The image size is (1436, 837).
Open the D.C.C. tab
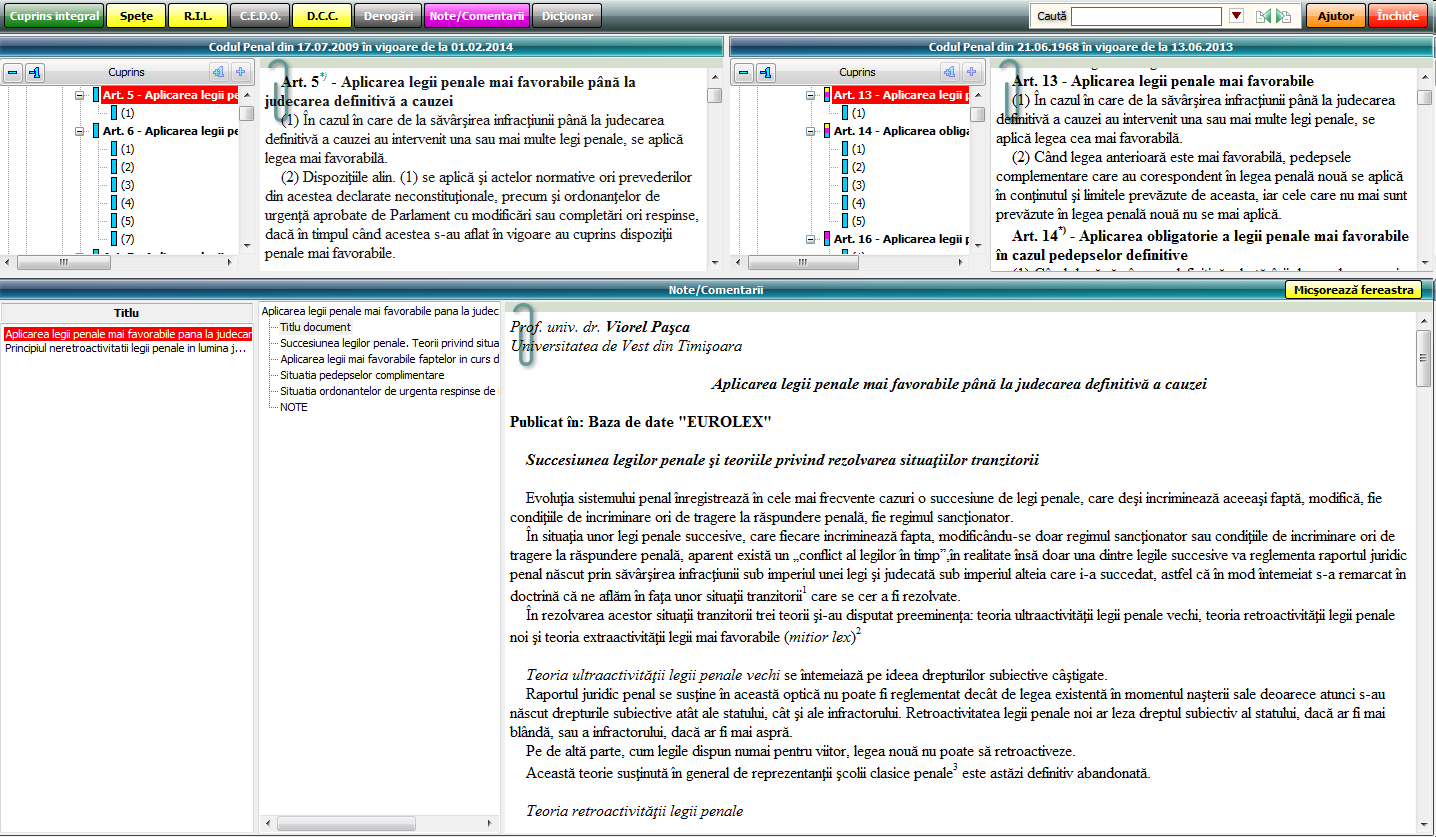click(322, 16)
